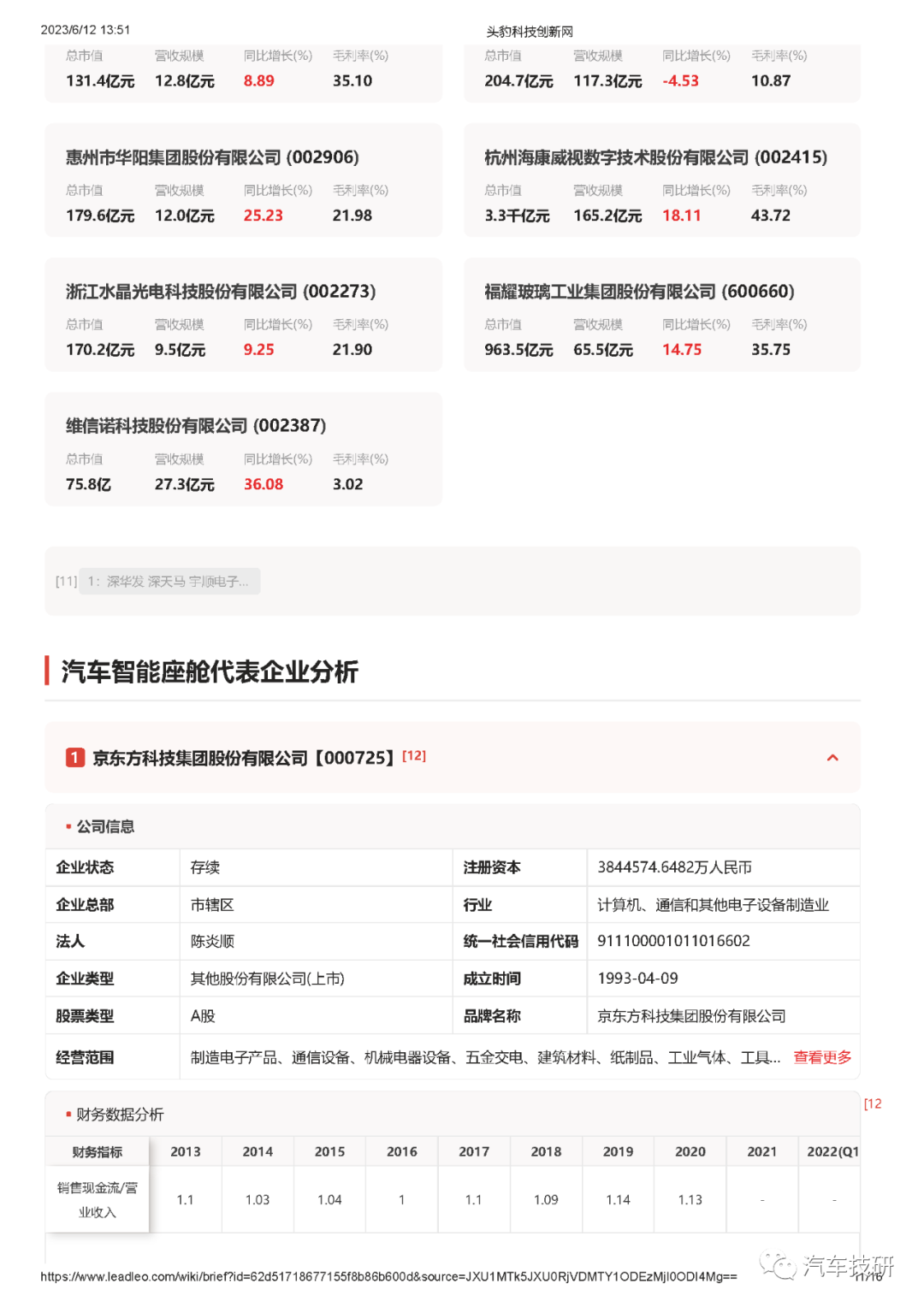Click the 3.3千亿元 value in 海康威视 card
The width and height of the screenshot is (924, 1307).
tap(517, 216)
